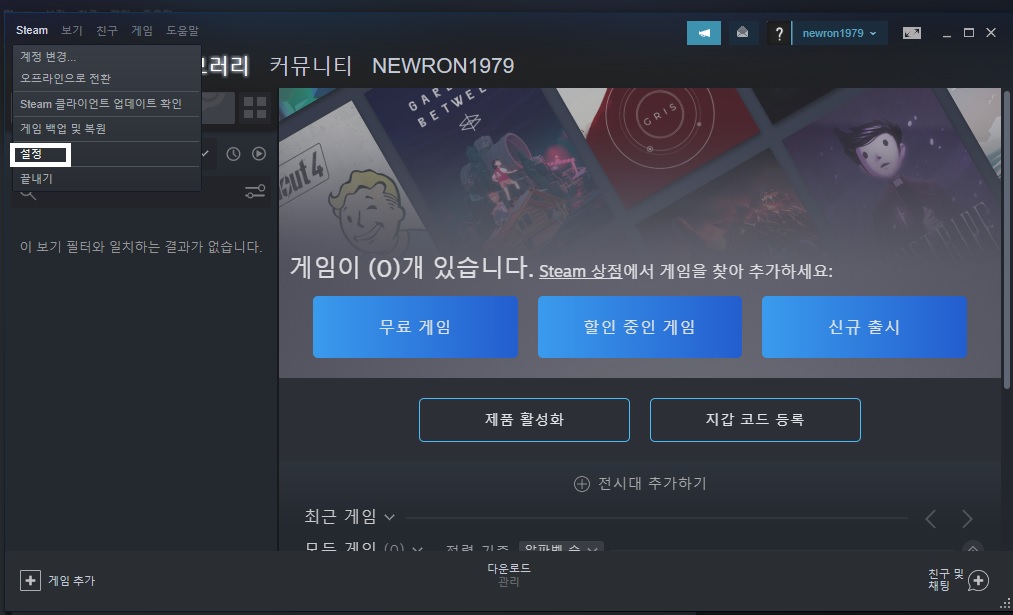Image resolution: width=1013 pixels, height=615 pixels.
Task: Click the library search magnifier icon
Action: [28, 194]
